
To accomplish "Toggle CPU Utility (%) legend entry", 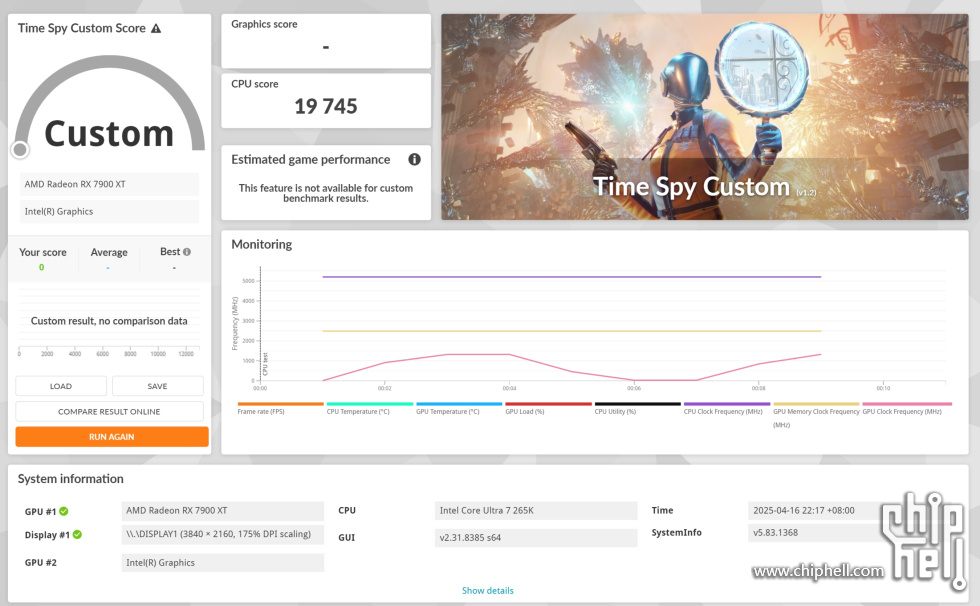I will [638, 408].
